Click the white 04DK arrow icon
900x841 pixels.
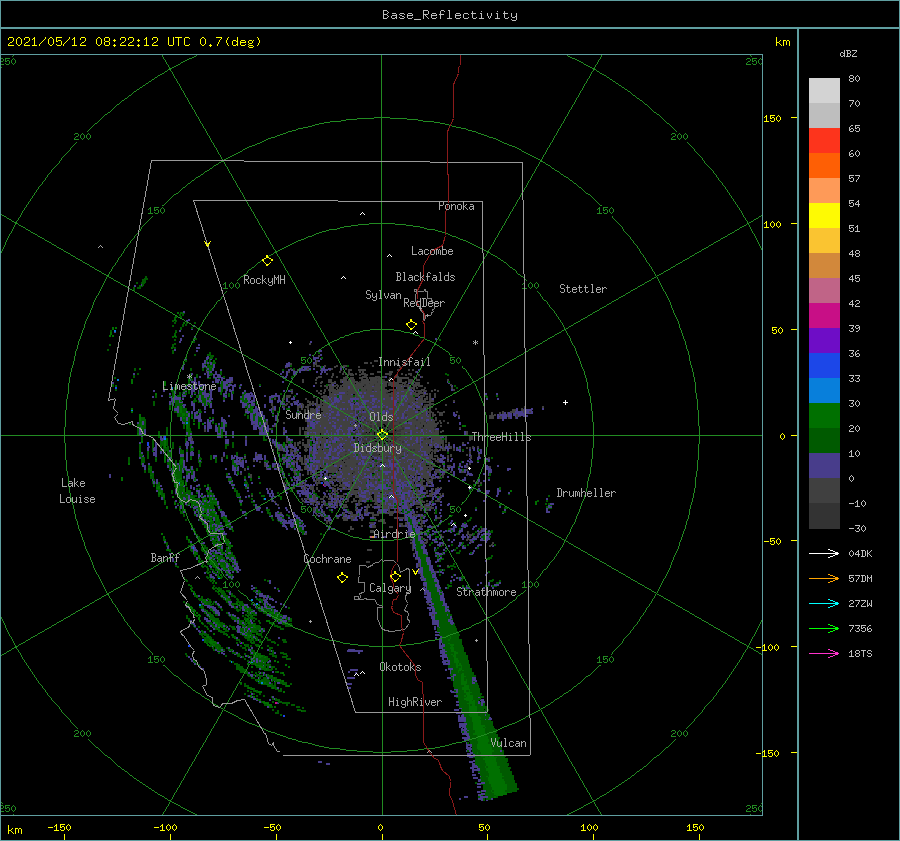coord(824,553)
